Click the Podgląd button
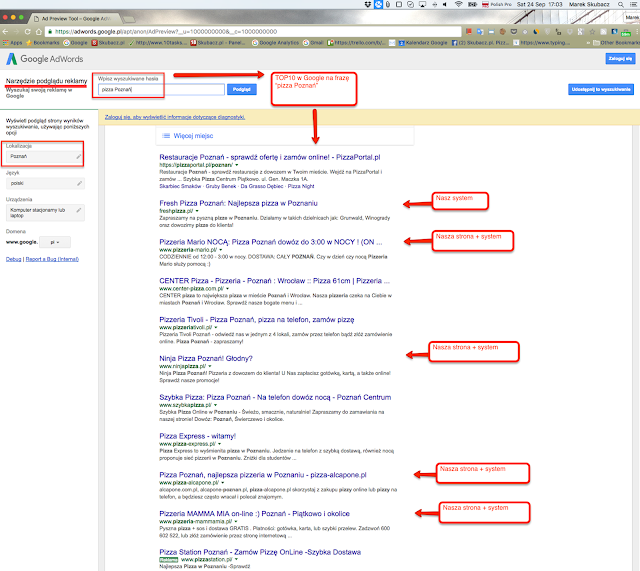Viewport: 640px width, 571px height. pyautogui.click(x=242, y=89)
